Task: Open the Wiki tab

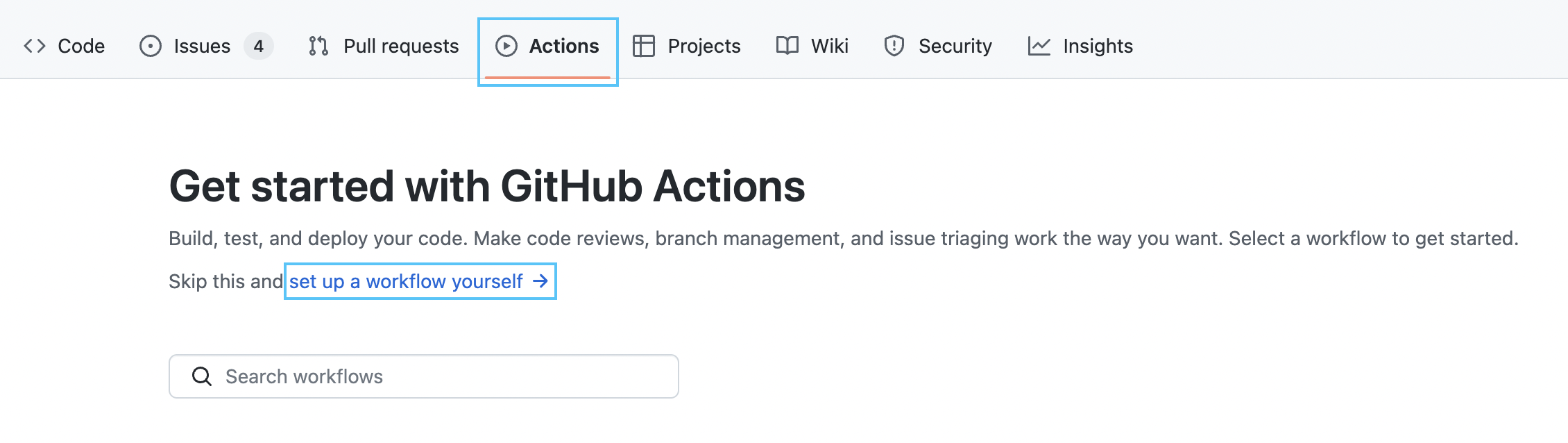Action: [x=812, y=46]
